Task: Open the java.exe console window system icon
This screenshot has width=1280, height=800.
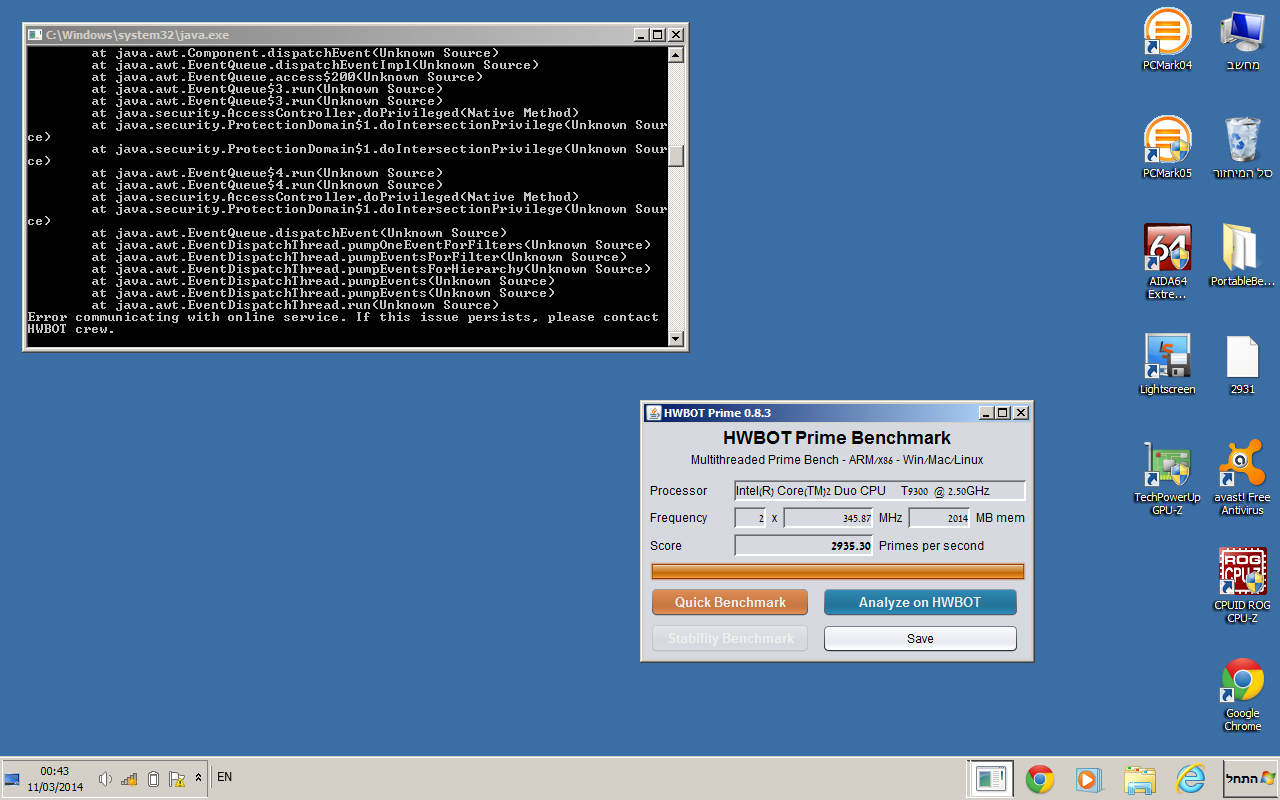Action: (x=34, y=34)
